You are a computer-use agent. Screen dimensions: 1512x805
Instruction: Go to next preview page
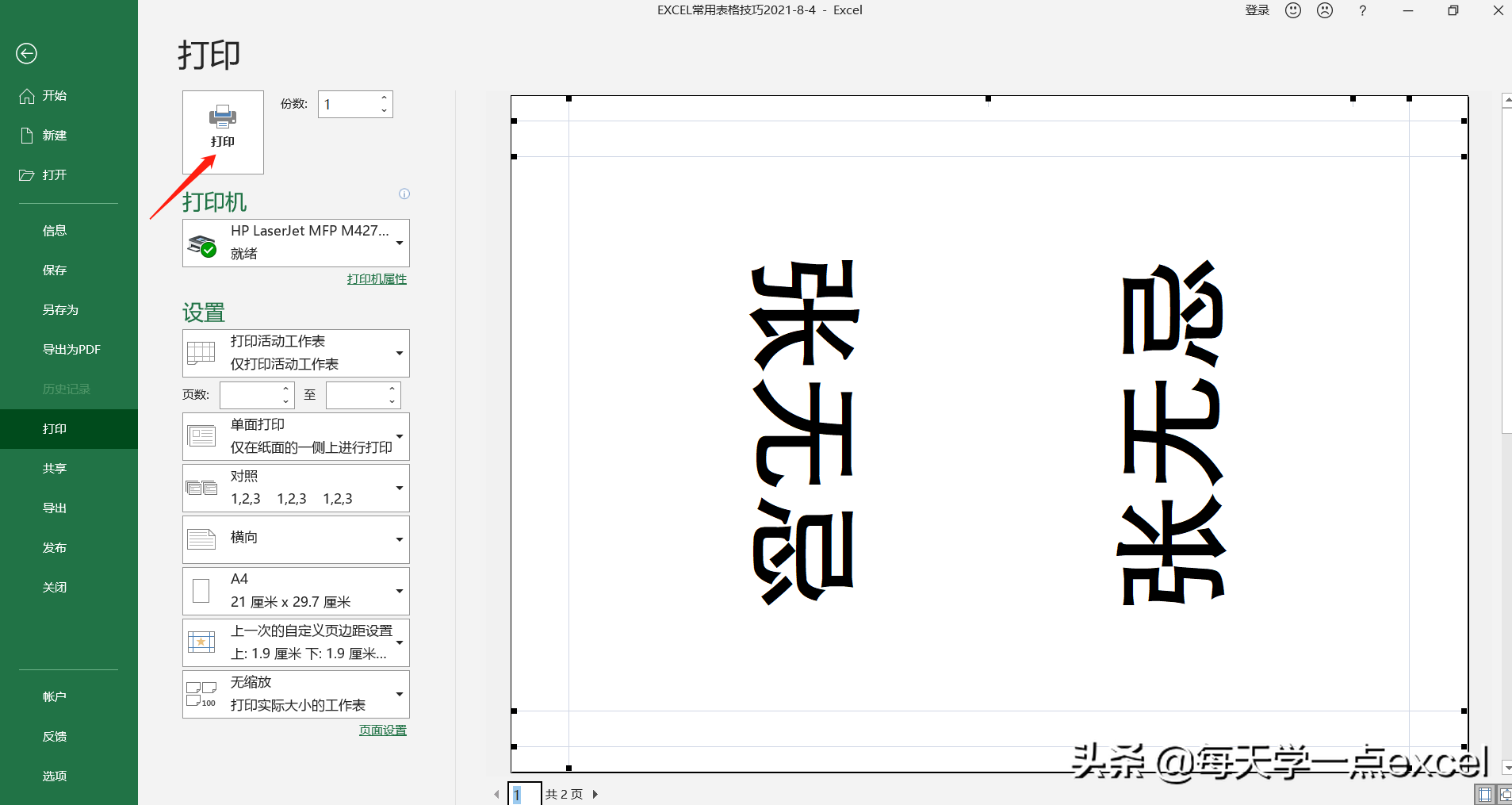595,794
